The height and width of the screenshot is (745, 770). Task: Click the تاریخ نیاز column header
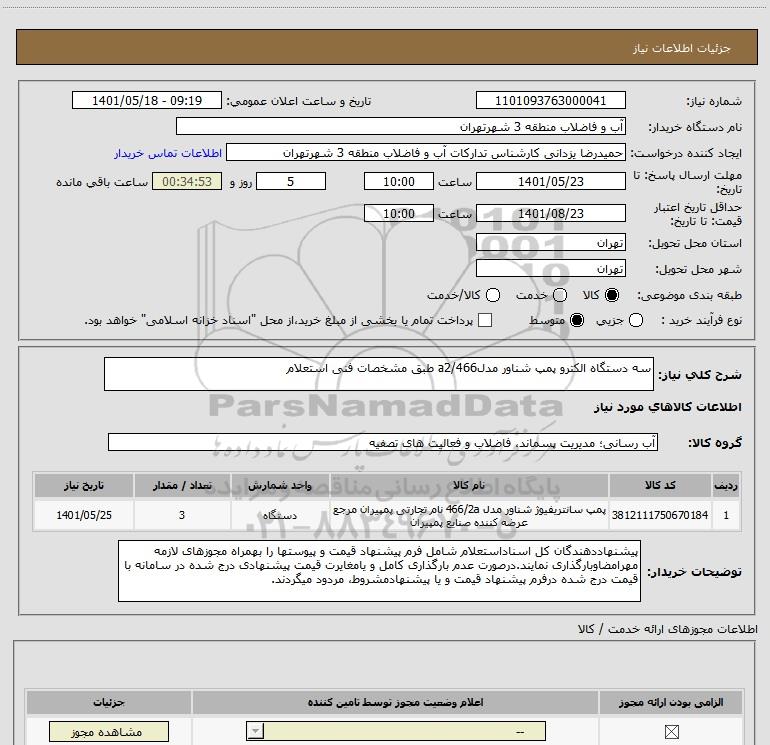tap(83, 485)
